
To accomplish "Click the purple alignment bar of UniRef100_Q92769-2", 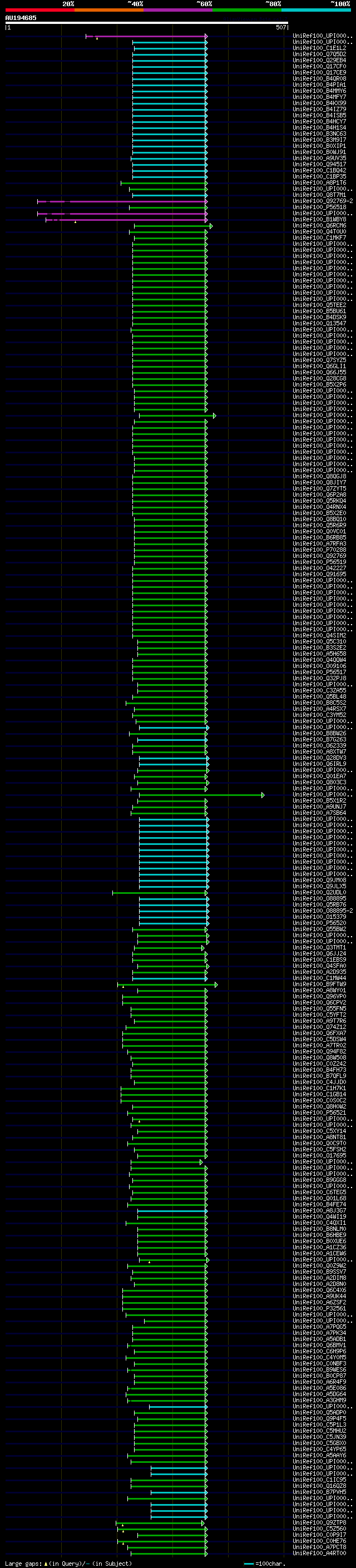I will (x=122, y=201).
